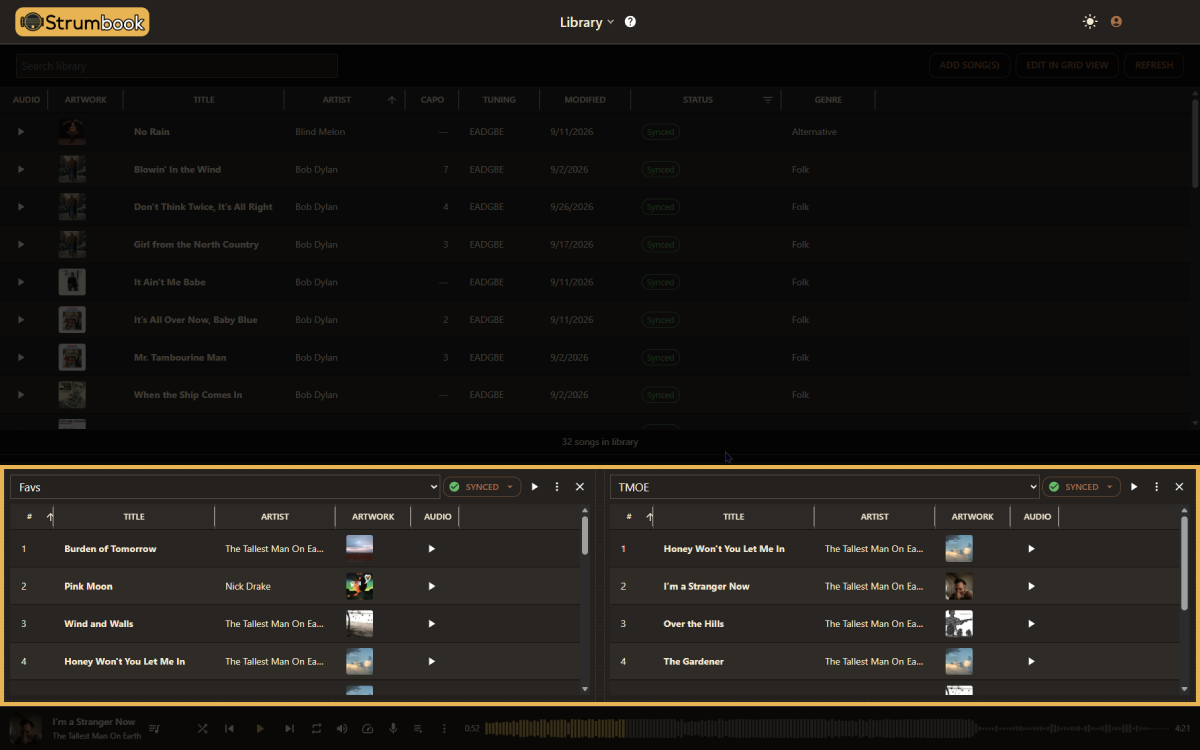Viewport: 1200px width, 750px height.
Task: Click the Add Song(s) button
Action: pos(969,65)
